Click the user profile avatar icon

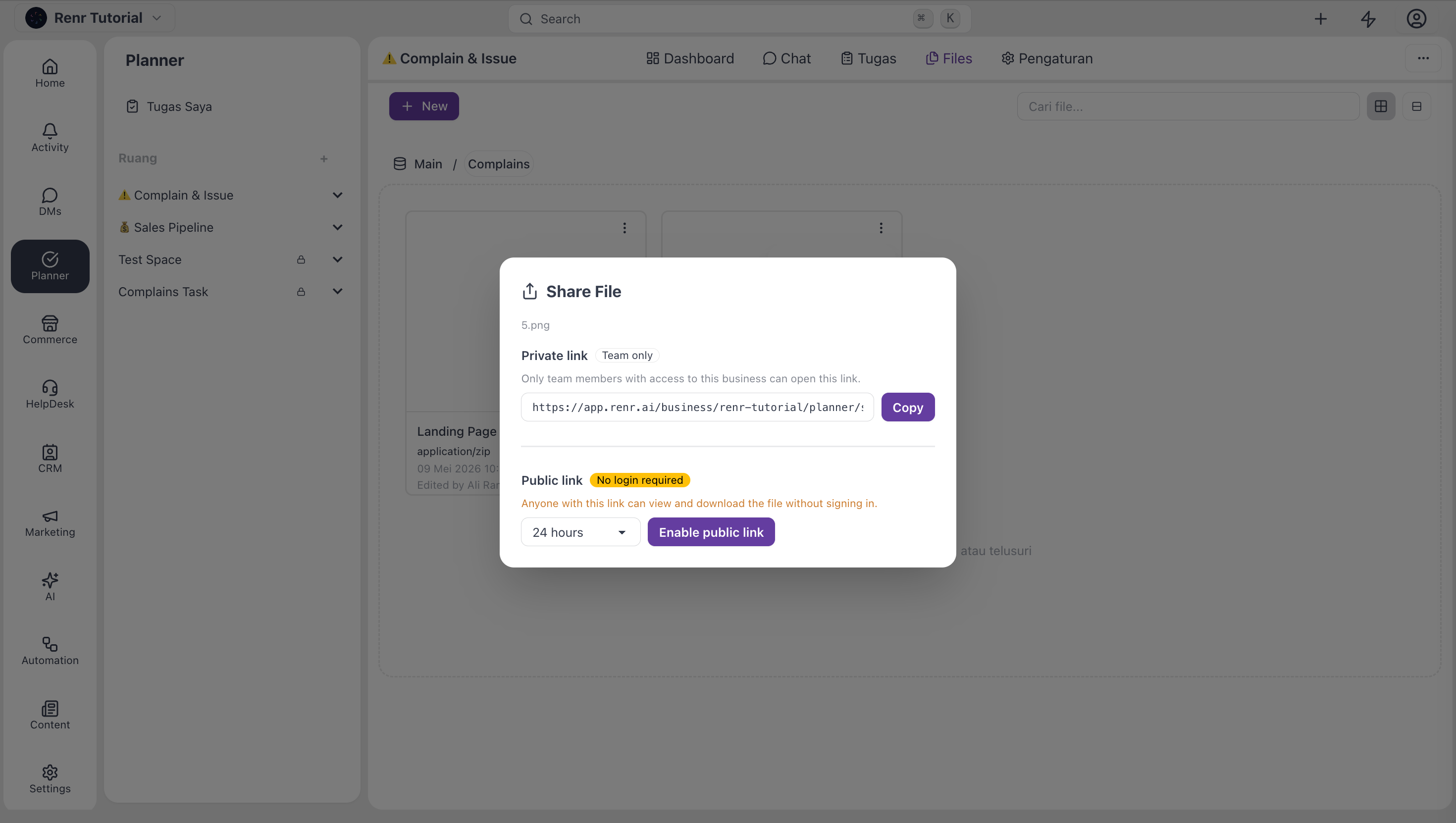(1416, 19)
